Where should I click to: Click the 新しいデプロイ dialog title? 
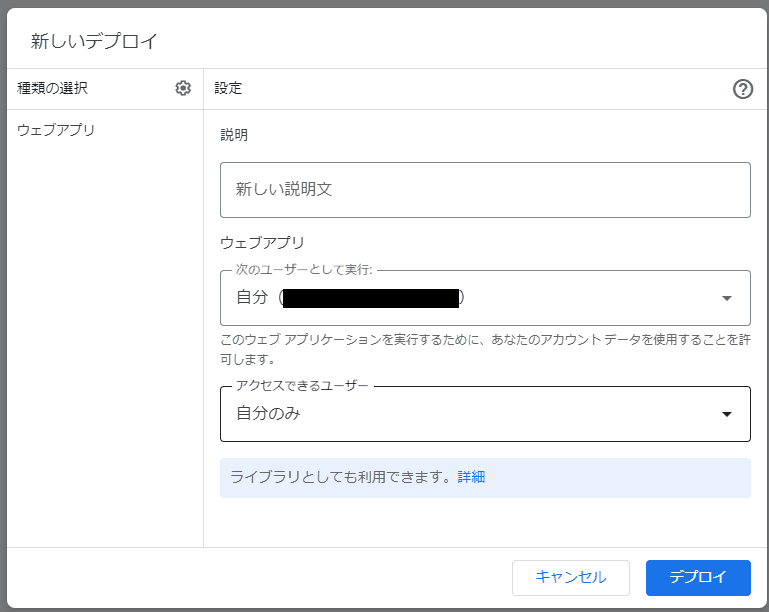(94, 41)
